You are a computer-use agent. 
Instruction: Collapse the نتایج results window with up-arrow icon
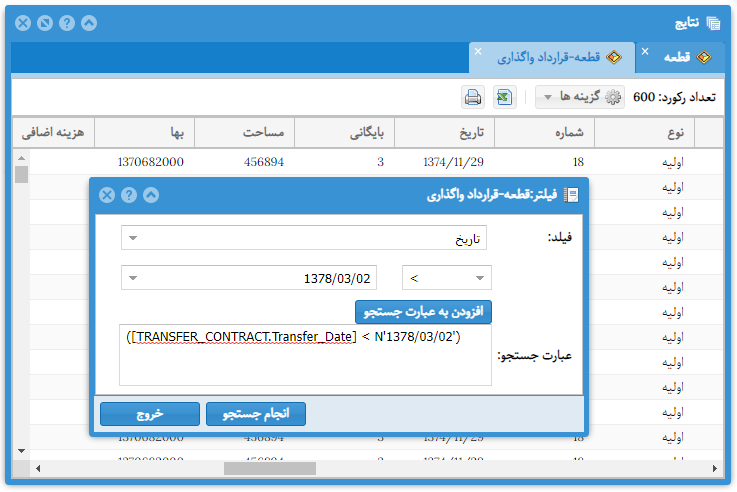(x=89, y=23)
